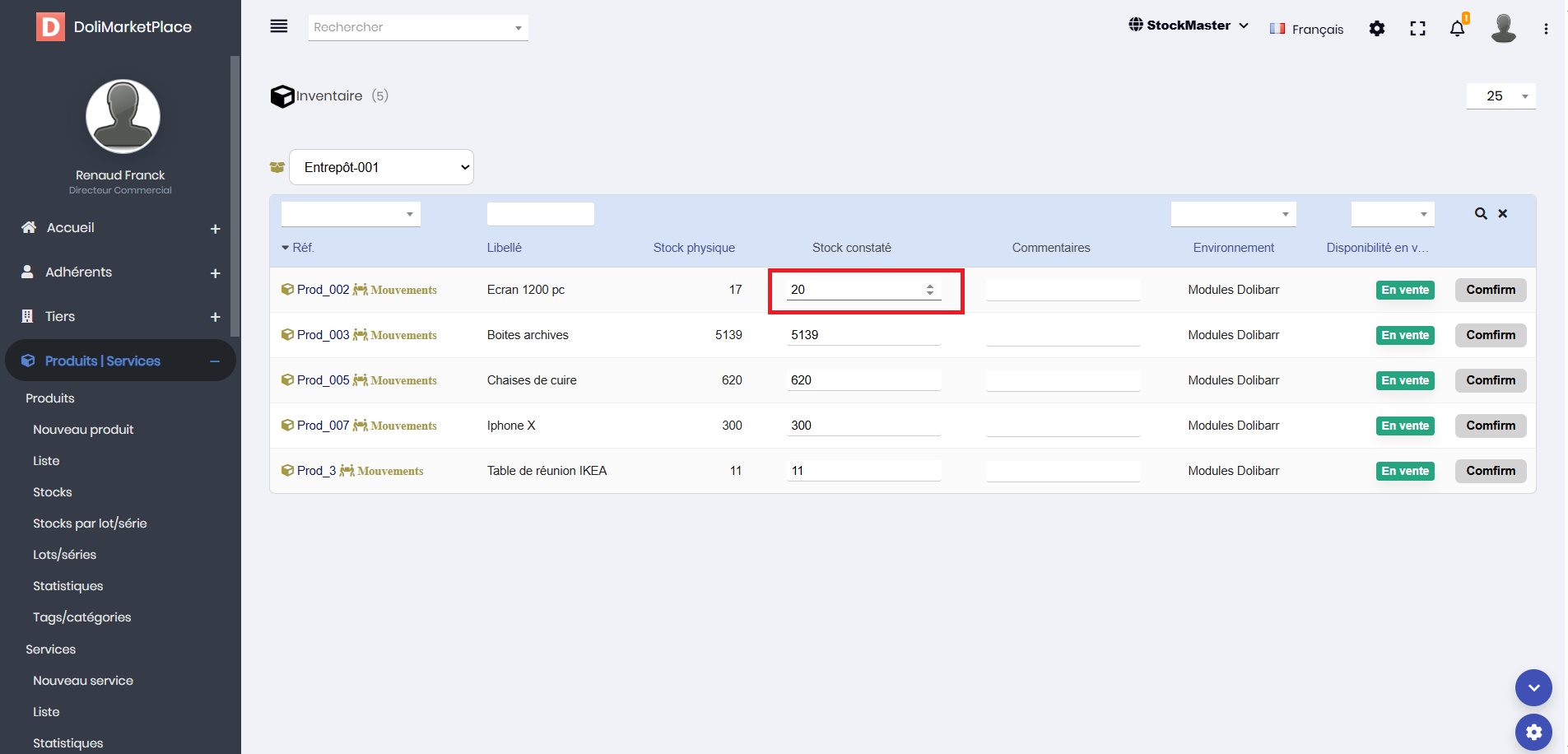Expand the Adhérents sidebar menu

point(215,273)
